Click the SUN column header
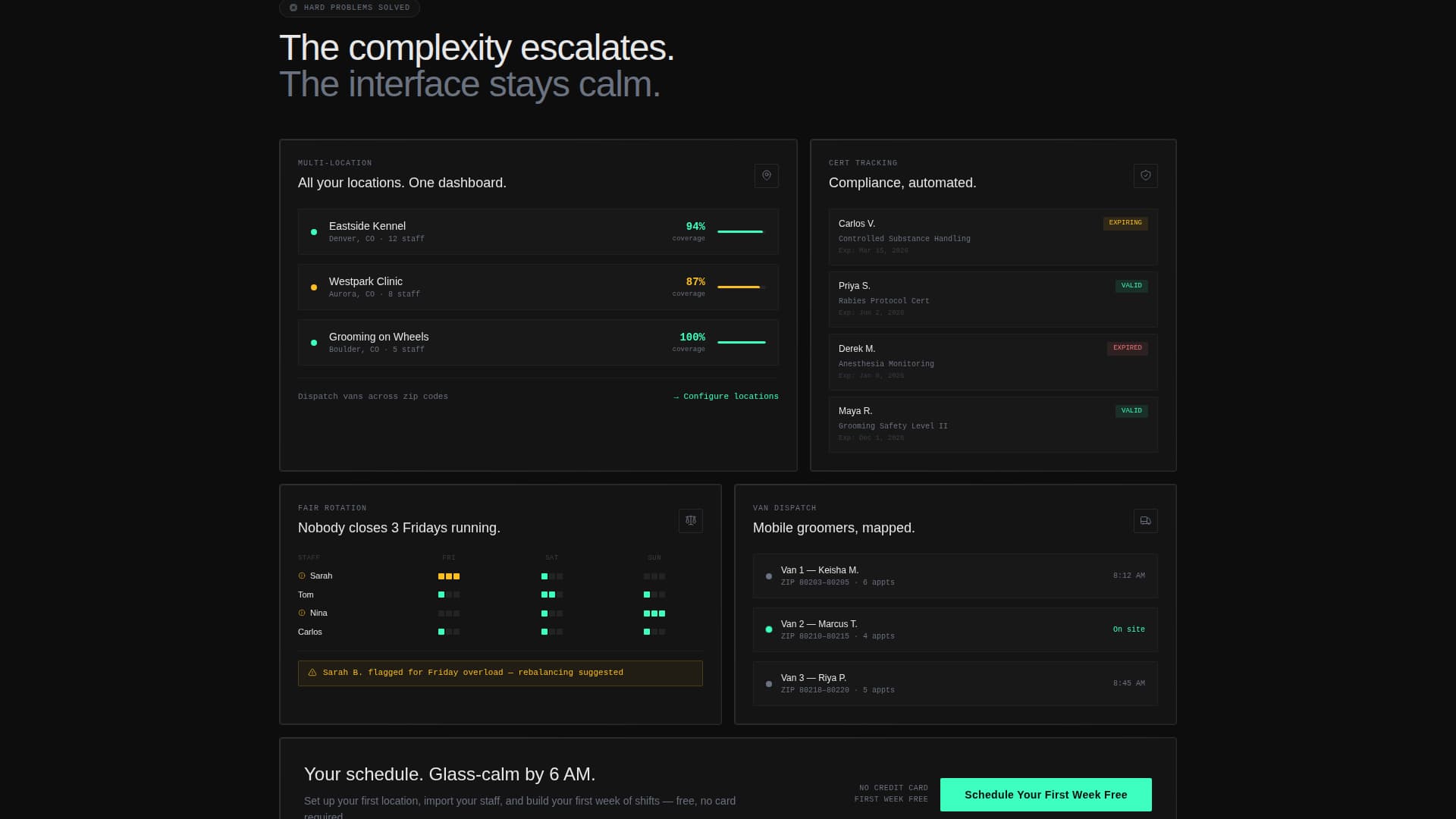The image size is (1456, 819). [654, 558]
